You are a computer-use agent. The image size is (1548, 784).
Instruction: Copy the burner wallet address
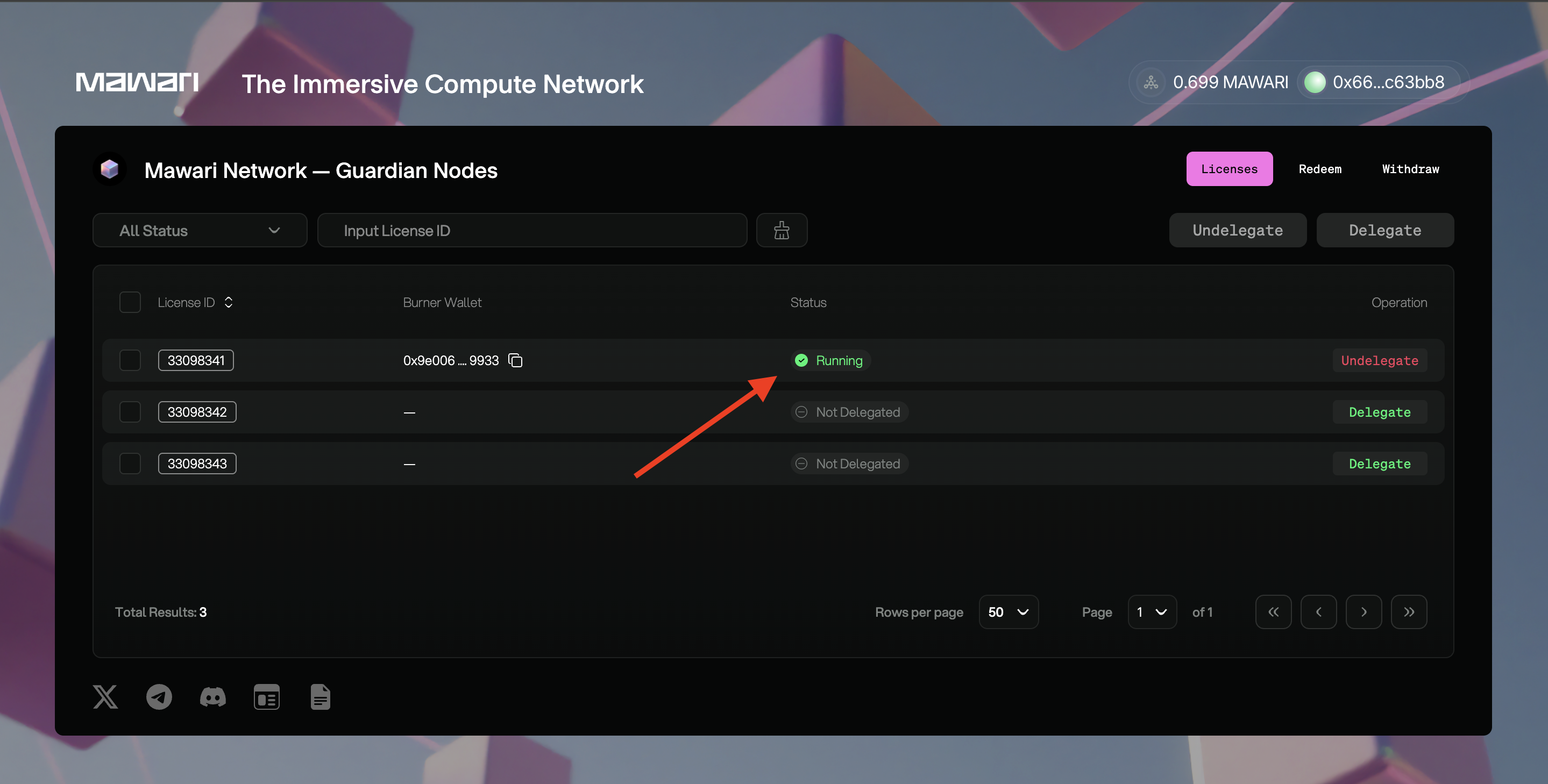(x=515, y=360)
